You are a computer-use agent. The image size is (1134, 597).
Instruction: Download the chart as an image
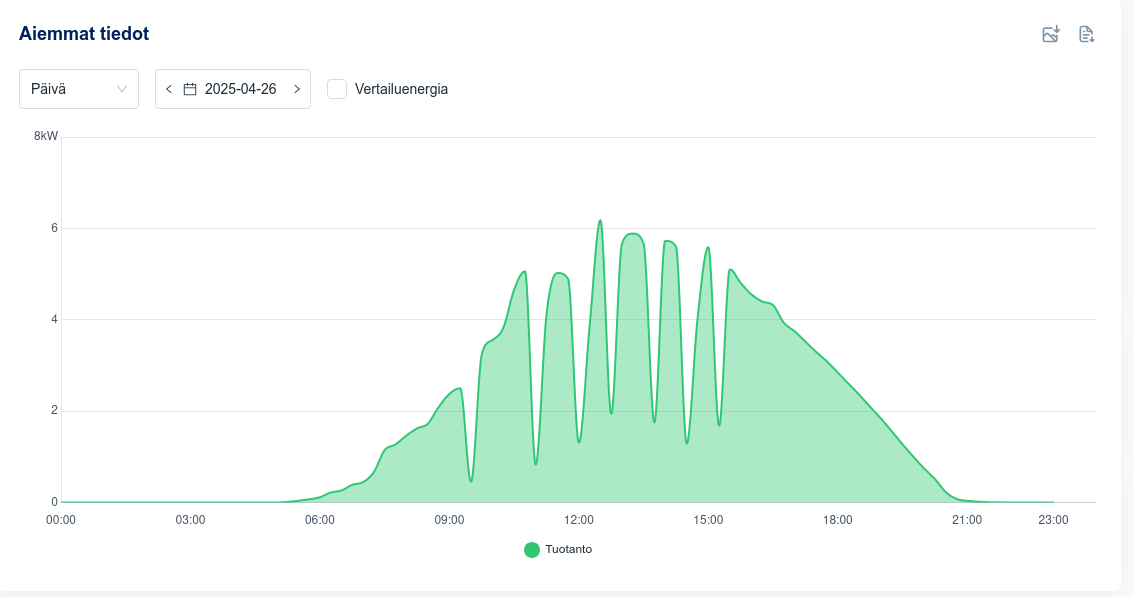(1050, 34)
